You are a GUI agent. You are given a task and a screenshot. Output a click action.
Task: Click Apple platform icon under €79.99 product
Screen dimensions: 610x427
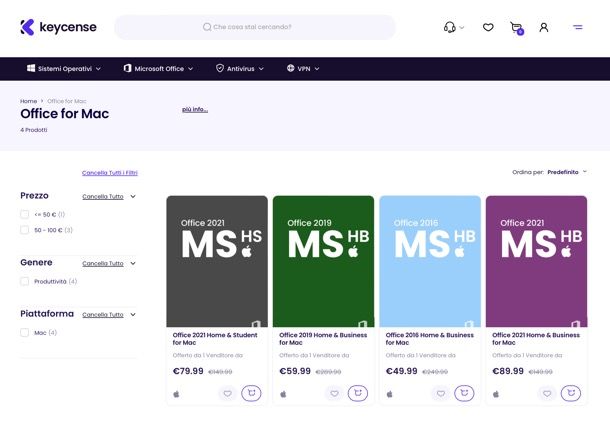(x=176, y=394)
